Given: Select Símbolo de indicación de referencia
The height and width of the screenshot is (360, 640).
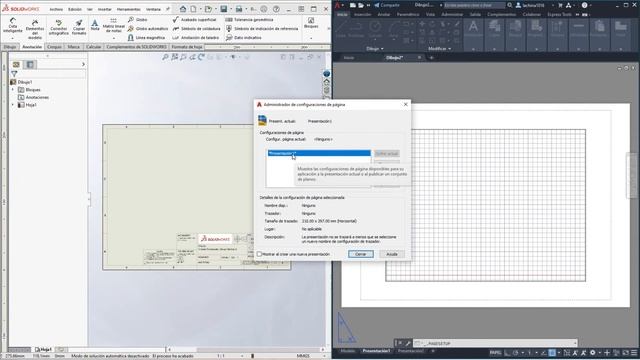Looking at the screenshot, I should tap(262, 29).
